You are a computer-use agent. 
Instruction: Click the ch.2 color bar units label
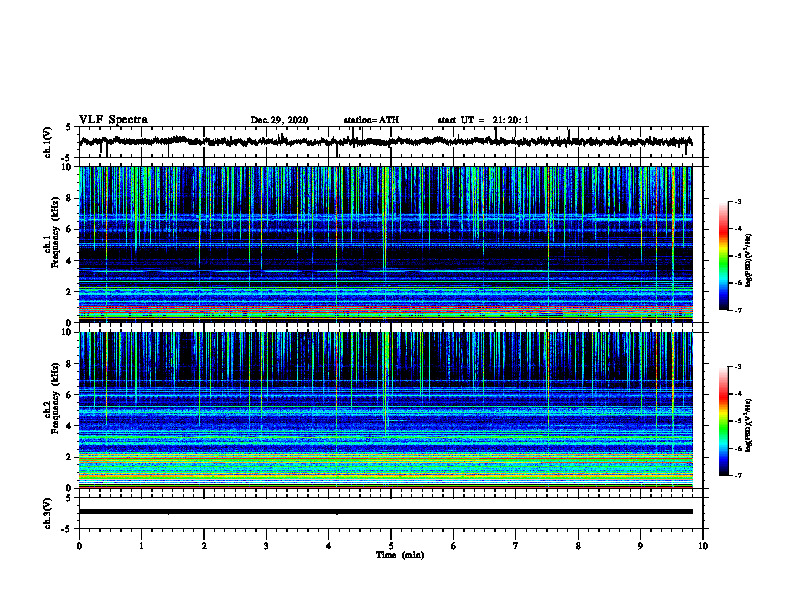749,425
